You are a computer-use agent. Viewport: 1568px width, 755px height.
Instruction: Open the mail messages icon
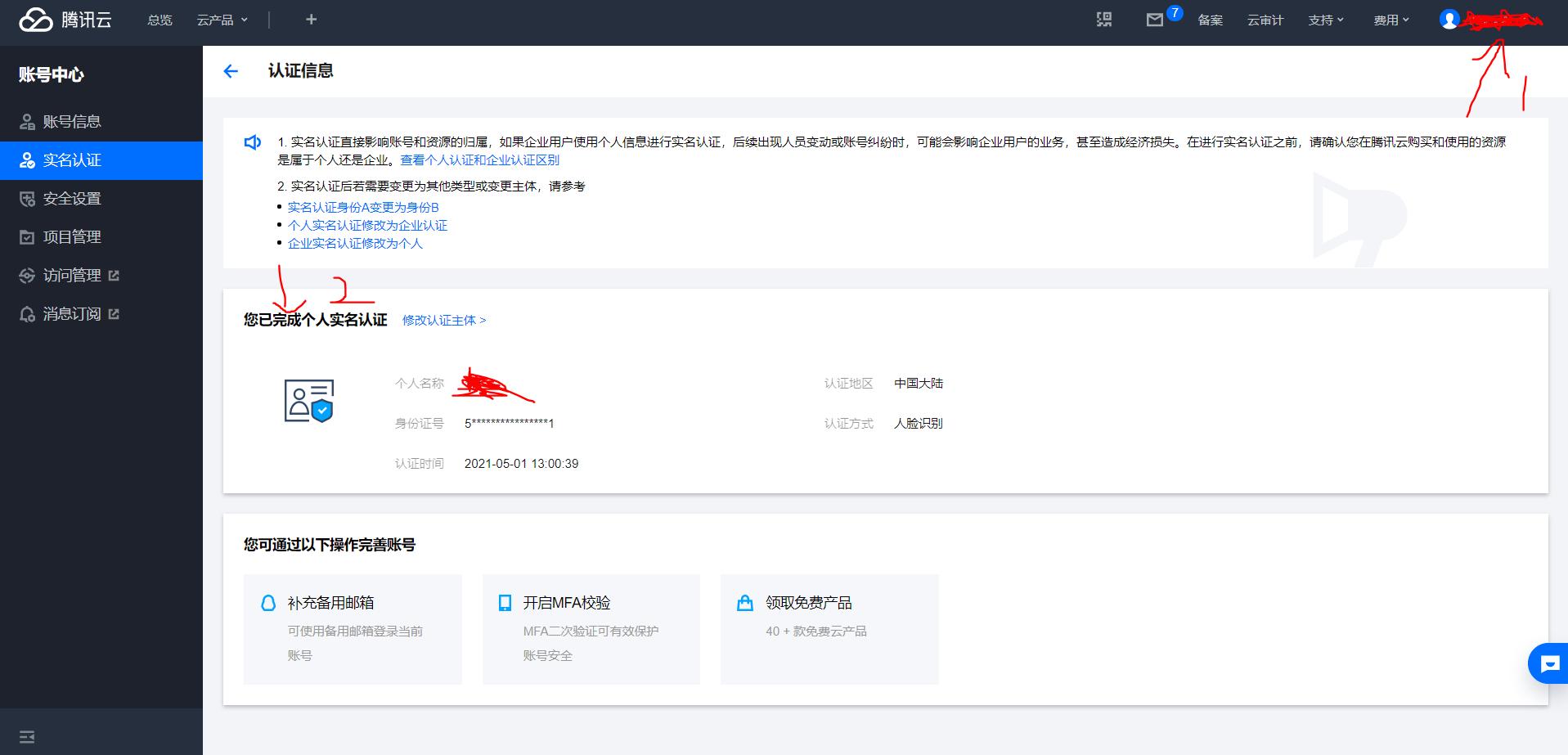[1154, 20]
